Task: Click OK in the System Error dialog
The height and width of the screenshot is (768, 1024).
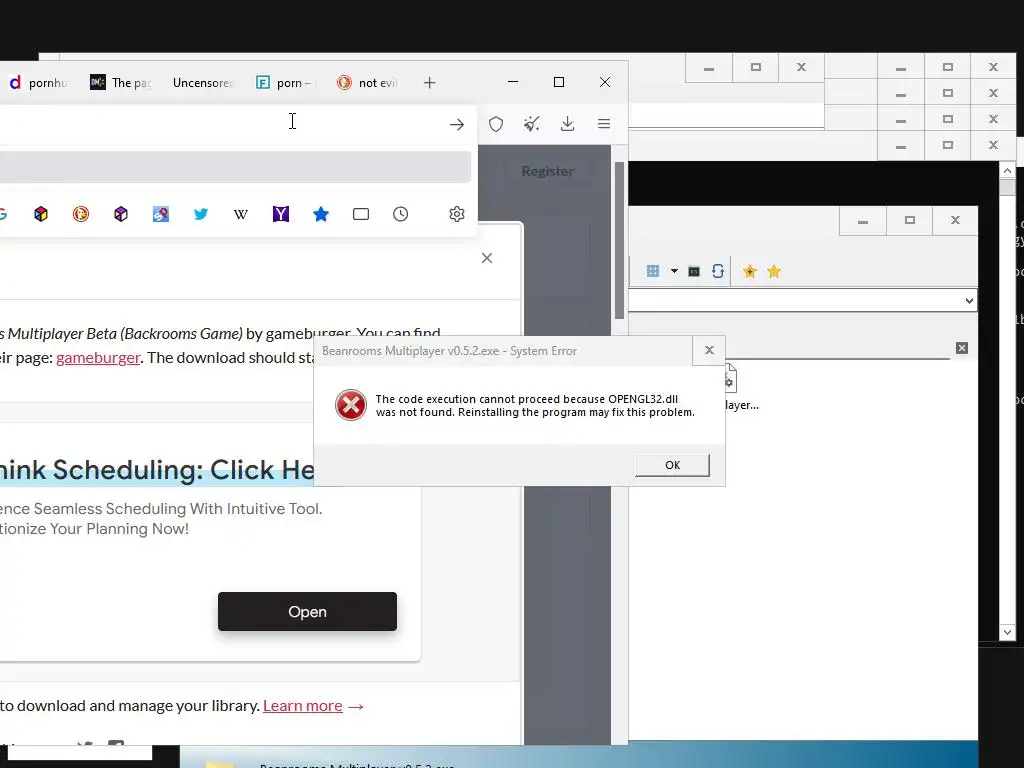Action: [672, 465]
